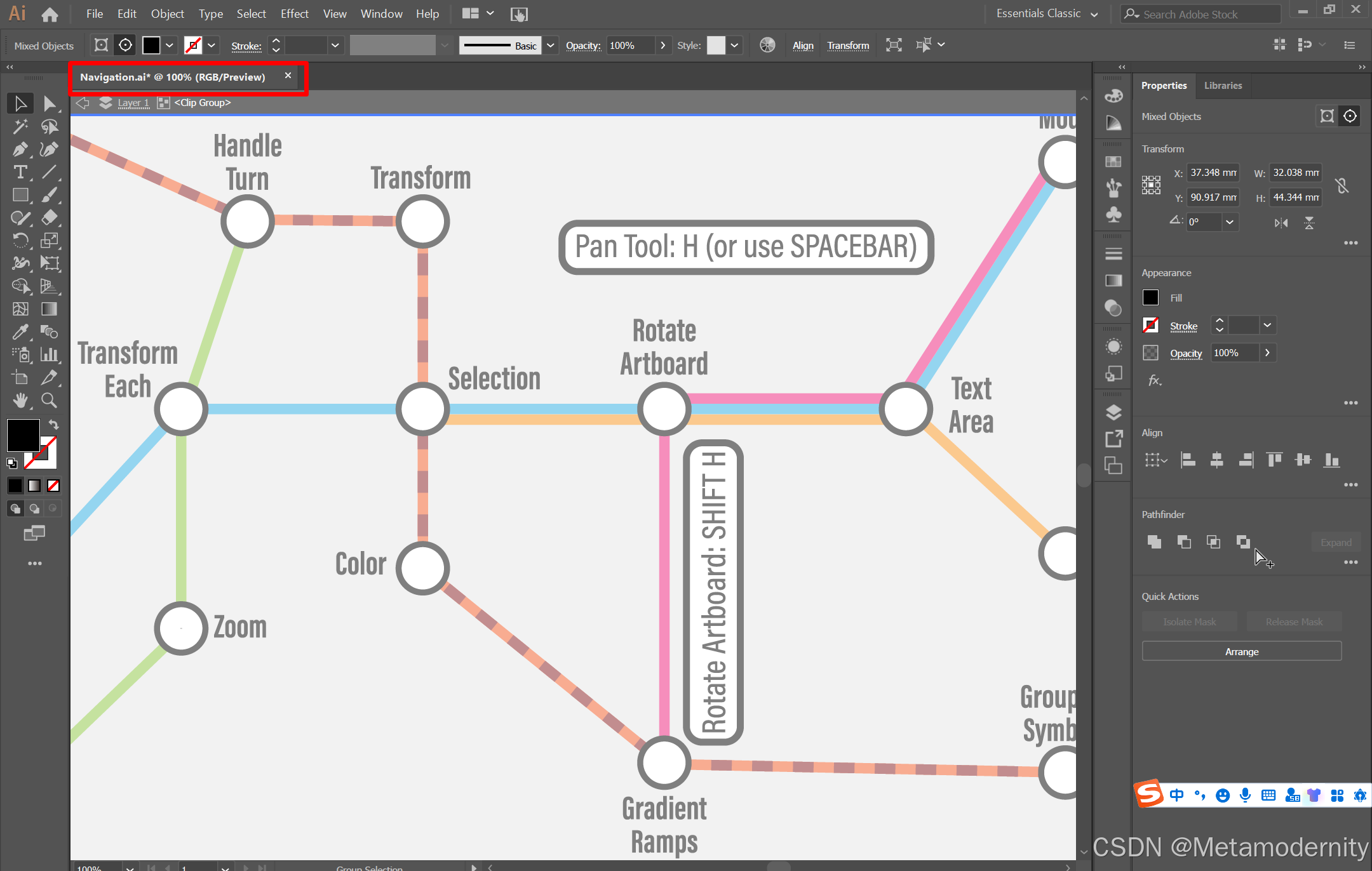Viewport: 1372px width, 871px height.
Task: Open Transform link in control bar
Action: [847, 46]
